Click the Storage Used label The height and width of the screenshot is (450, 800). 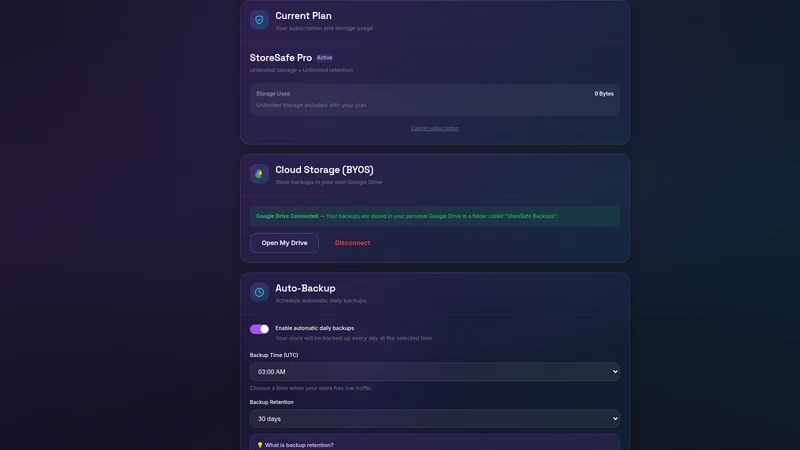pyautogui.click(x=273, y=94)
